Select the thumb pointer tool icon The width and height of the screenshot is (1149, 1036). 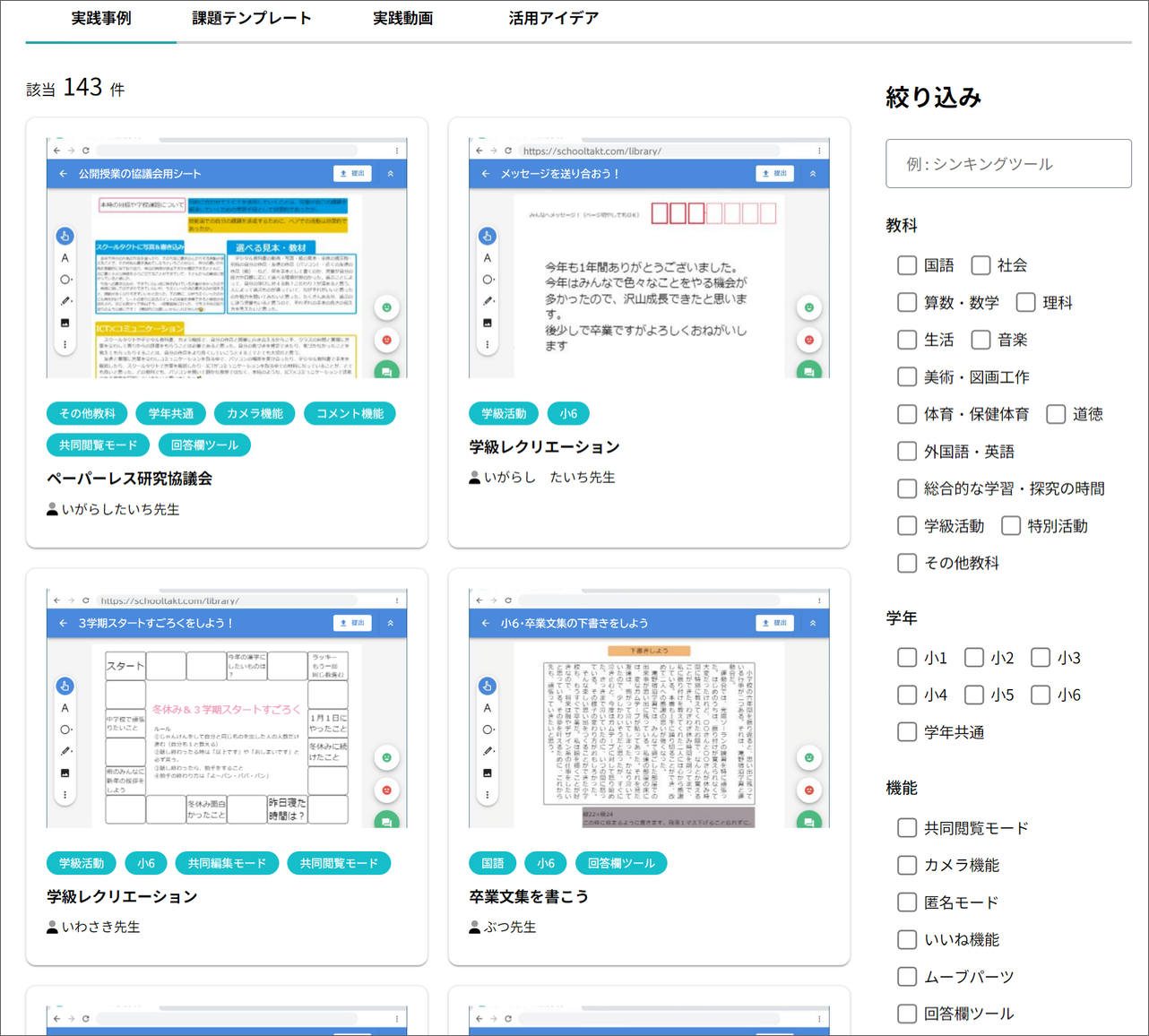point(64,236)
